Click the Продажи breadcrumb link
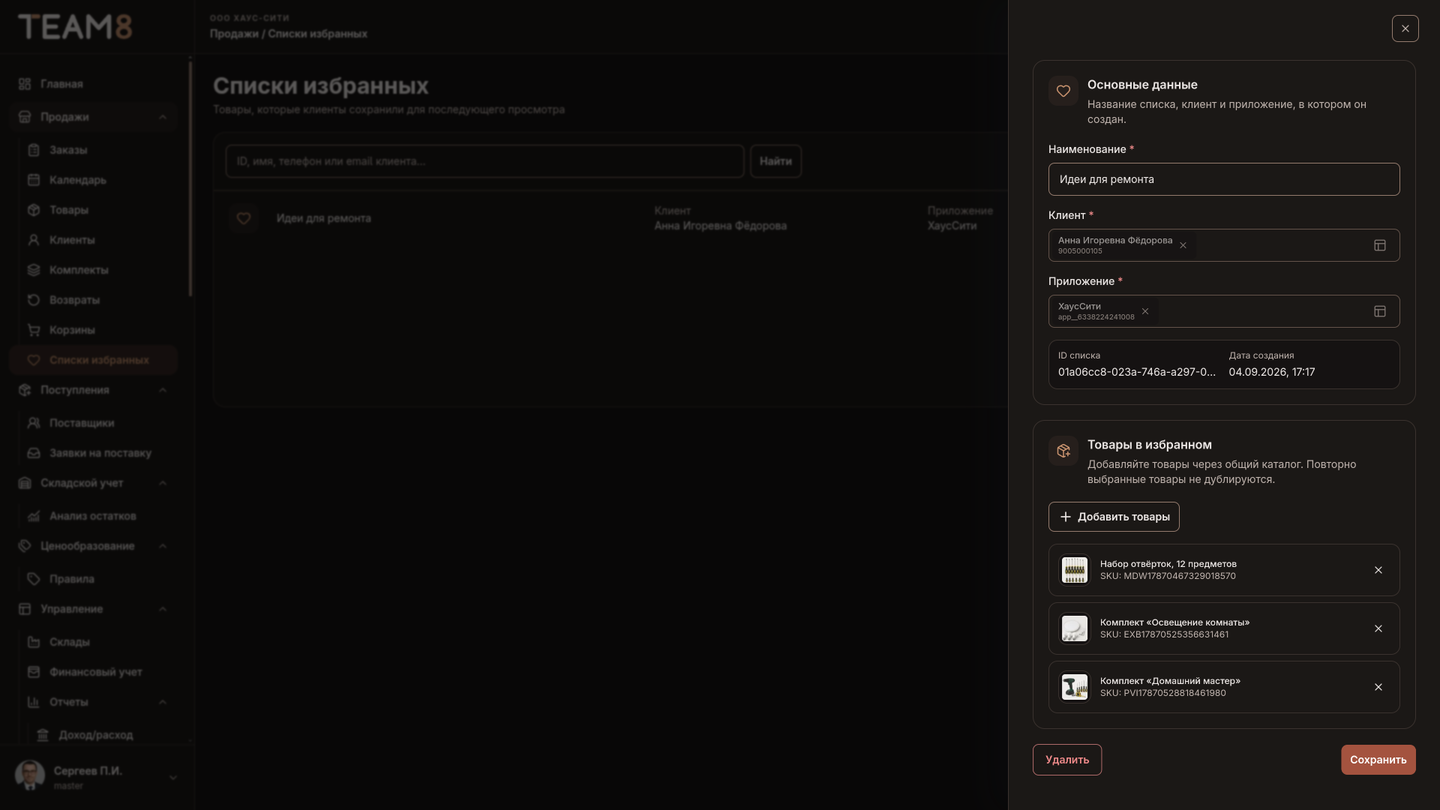This screenshot has height=810, width=1440. [x=233, y=34]
